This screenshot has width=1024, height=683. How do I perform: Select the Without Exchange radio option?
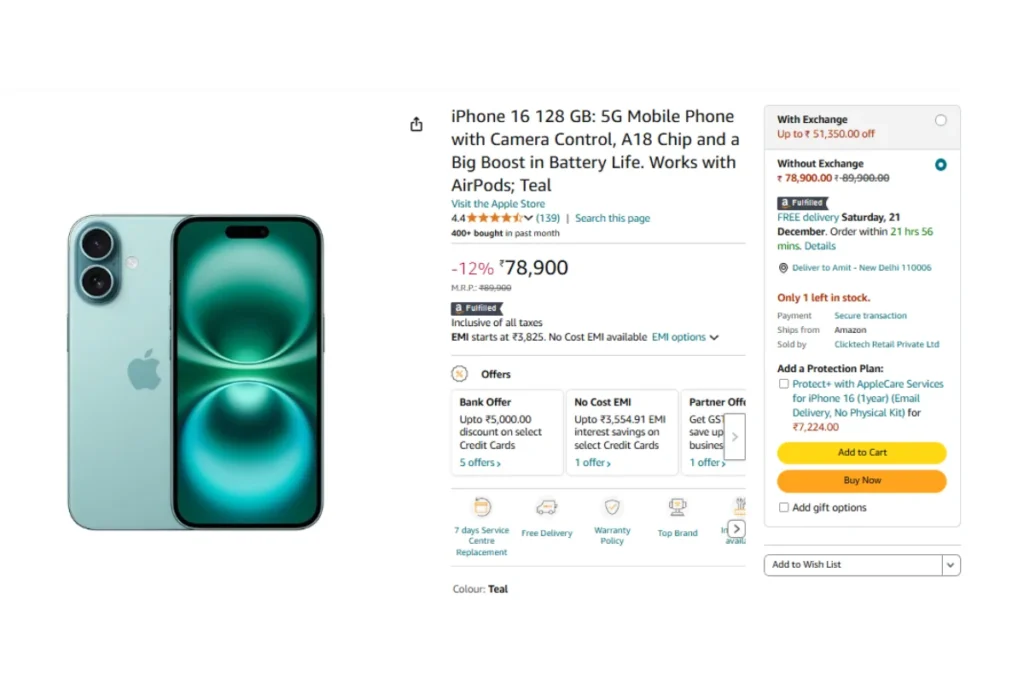tap(940, 165)
